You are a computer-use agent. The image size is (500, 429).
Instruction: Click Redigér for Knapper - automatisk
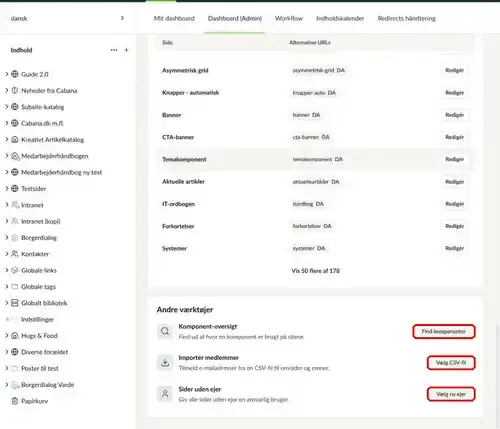pos(455,93)
